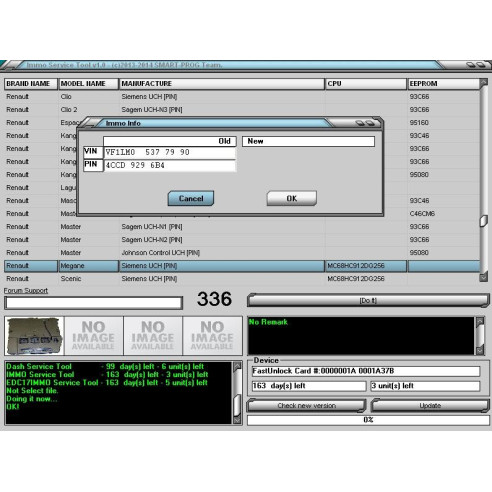Click log panel scrollbar up arrow
This screenshot has height=492, width=492.
point(237,367)
